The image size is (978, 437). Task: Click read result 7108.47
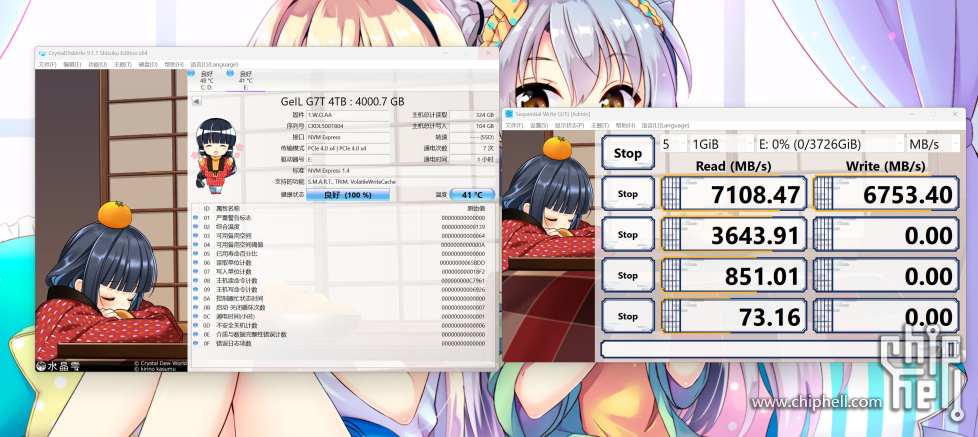(x=734, y=193)
